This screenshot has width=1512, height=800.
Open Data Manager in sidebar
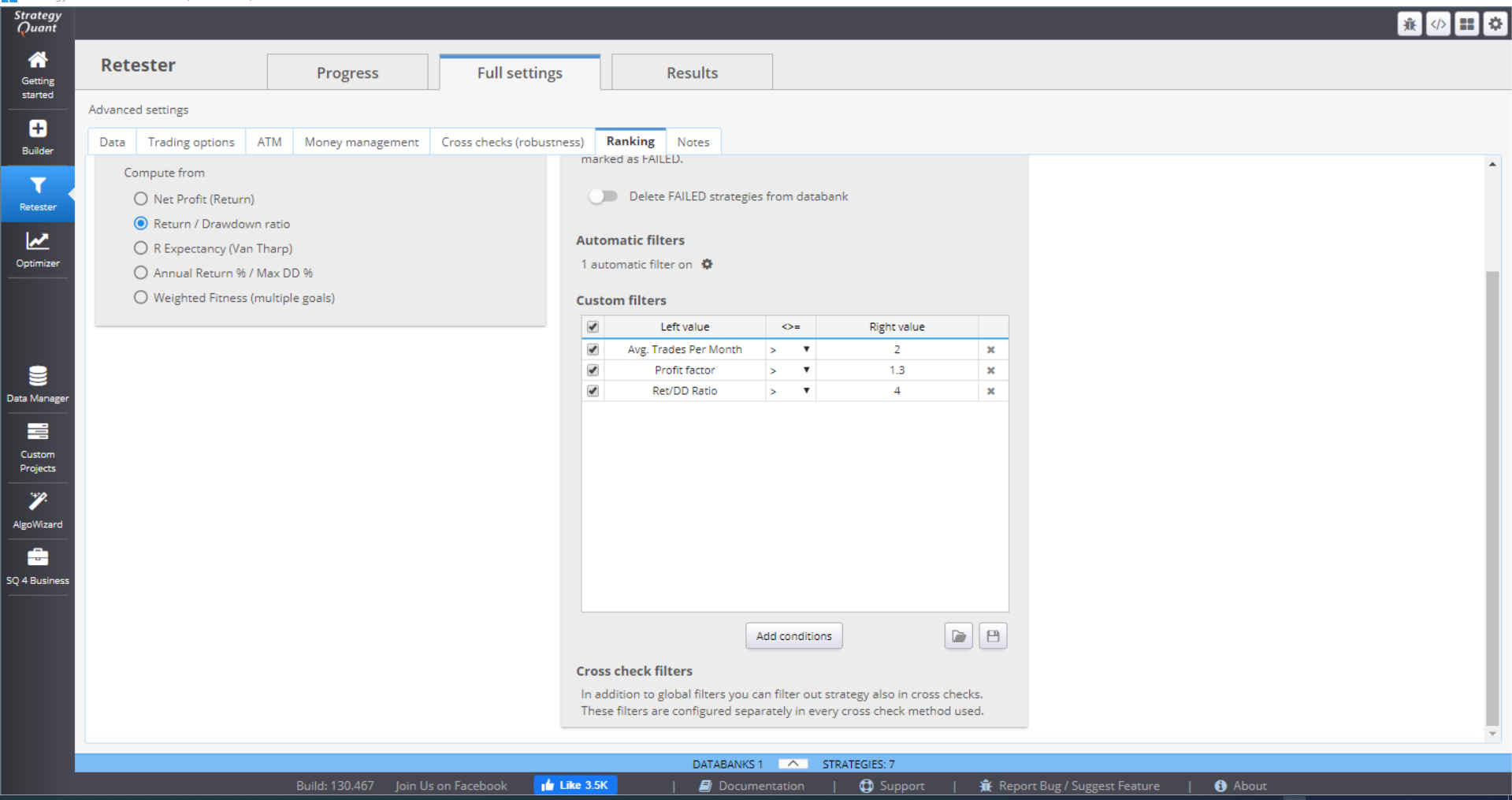(x=38, y=384)
